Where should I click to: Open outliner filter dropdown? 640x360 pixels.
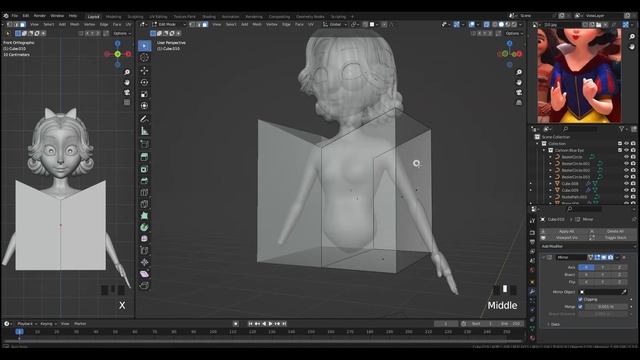point(623,129)
